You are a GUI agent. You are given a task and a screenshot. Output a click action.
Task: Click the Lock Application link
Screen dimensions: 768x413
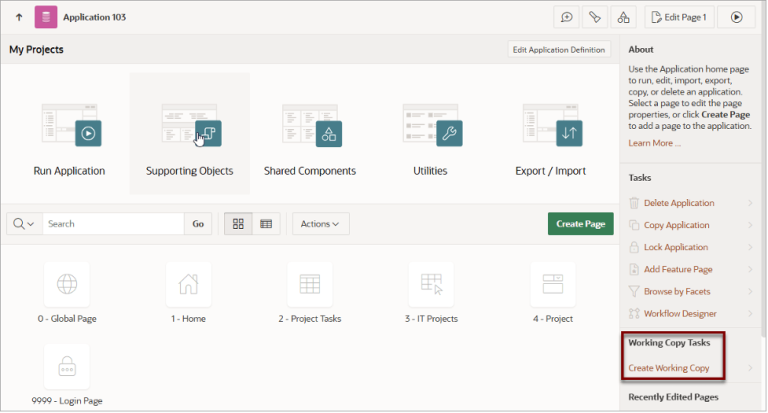(x=676, y=247)
